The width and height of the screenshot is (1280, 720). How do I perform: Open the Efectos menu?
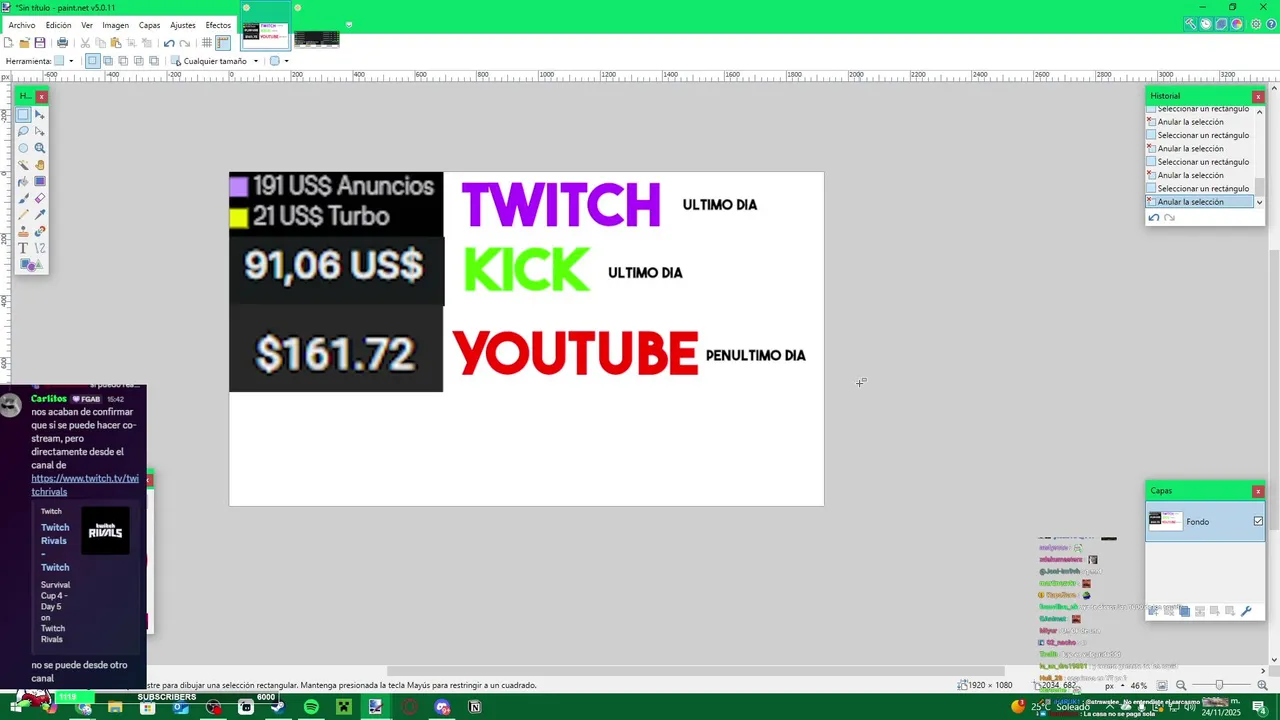click(218, 25)
